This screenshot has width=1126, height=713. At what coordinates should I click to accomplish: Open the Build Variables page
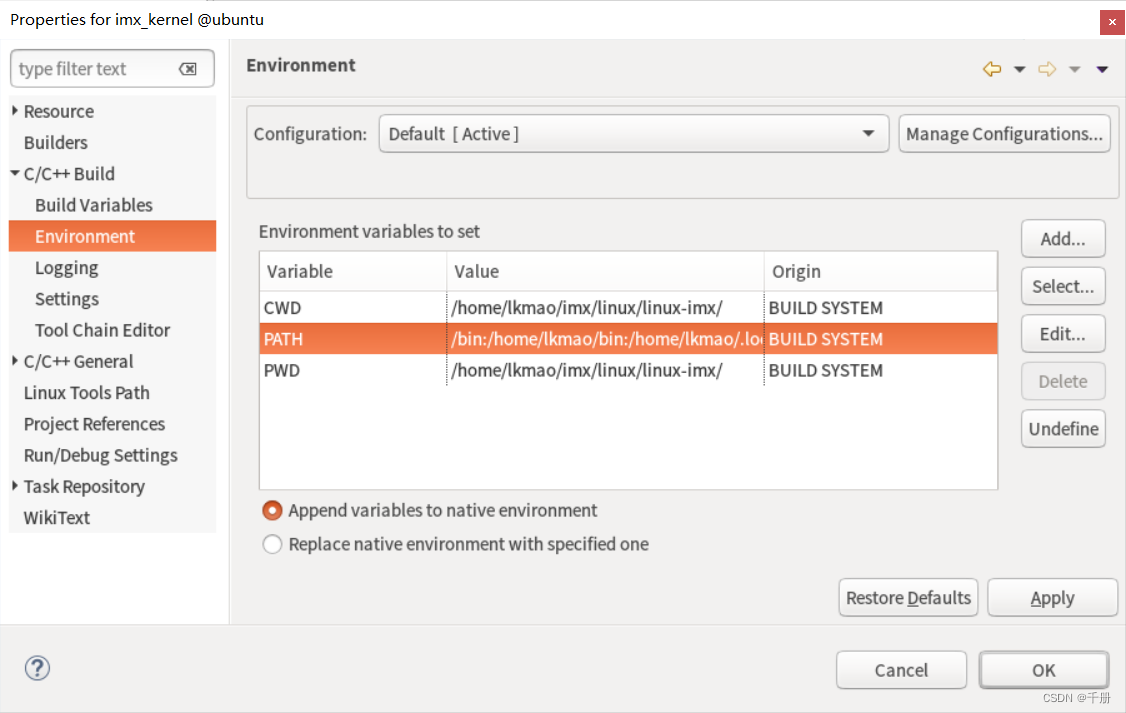[x=94, y=205]
